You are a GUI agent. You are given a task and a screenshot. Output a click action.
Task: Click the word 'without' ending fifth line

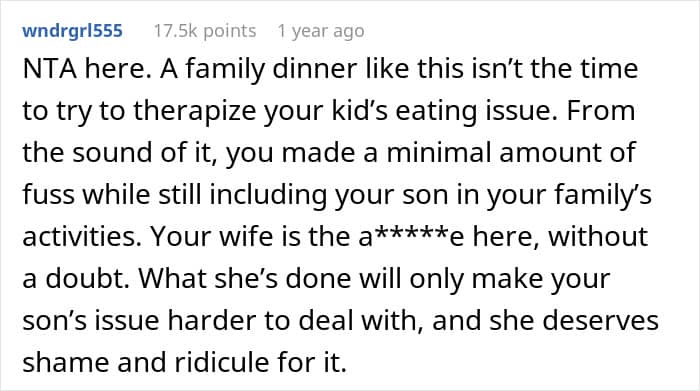click(x=598, y=237)
